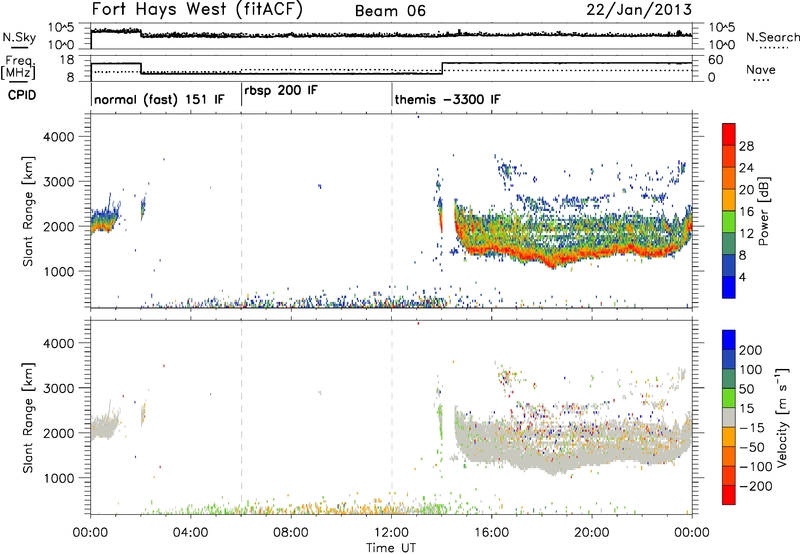This screenshot has height=554, width=800.
Task: Click the 'N.Search' legend label
Action: 773,37
